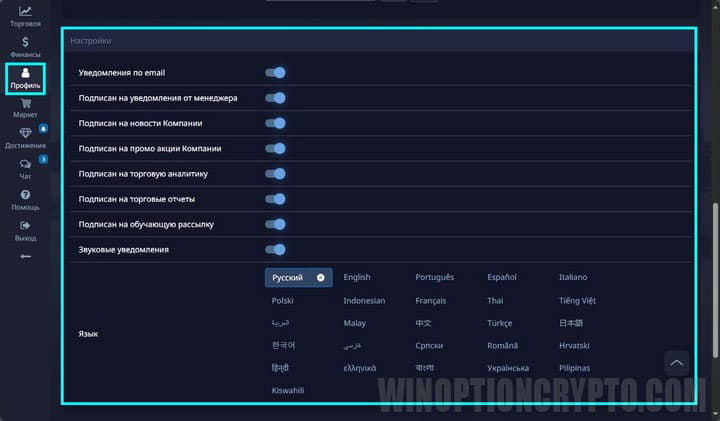Screen dimensions: 720x421
Task: Select the Русский language option
Action: pyautogui.click(x=298, y=278)
